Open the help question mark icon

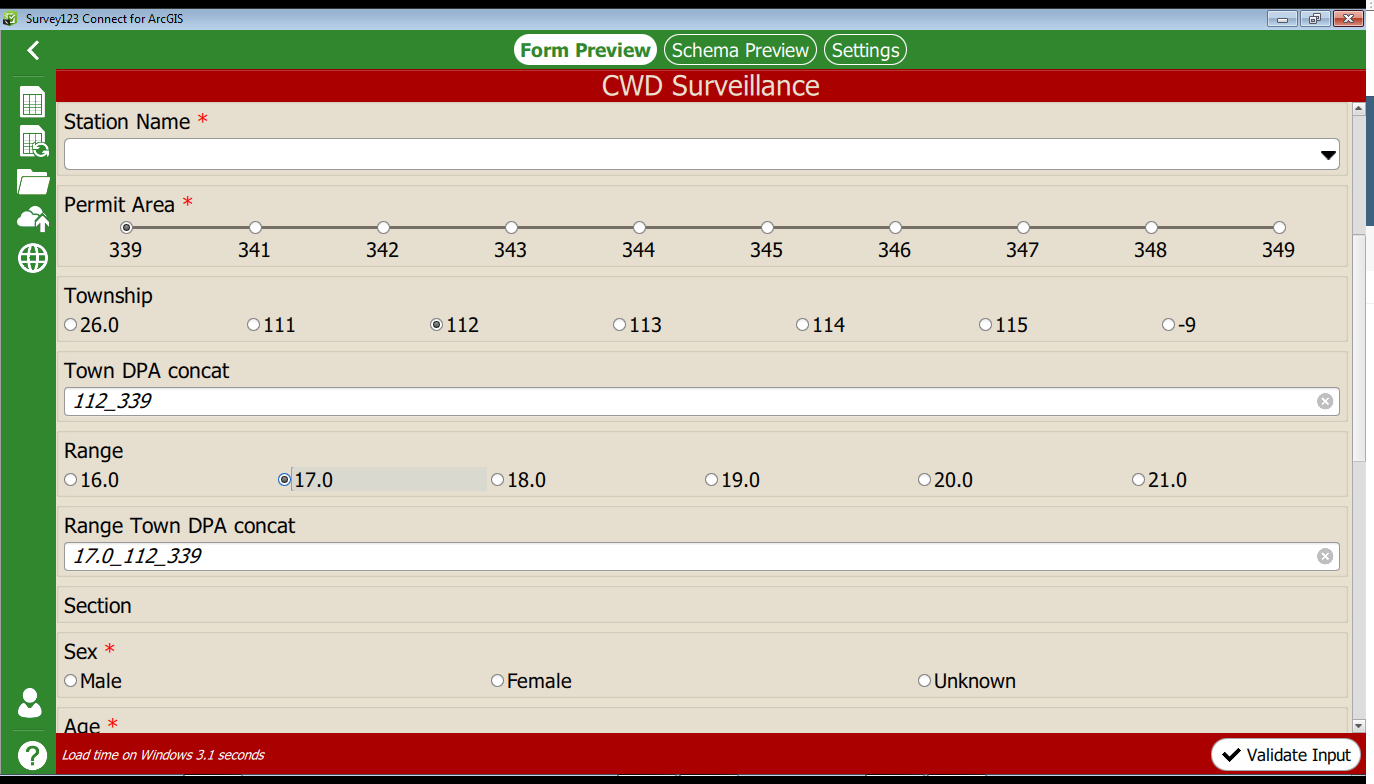(x=33, y=756)
